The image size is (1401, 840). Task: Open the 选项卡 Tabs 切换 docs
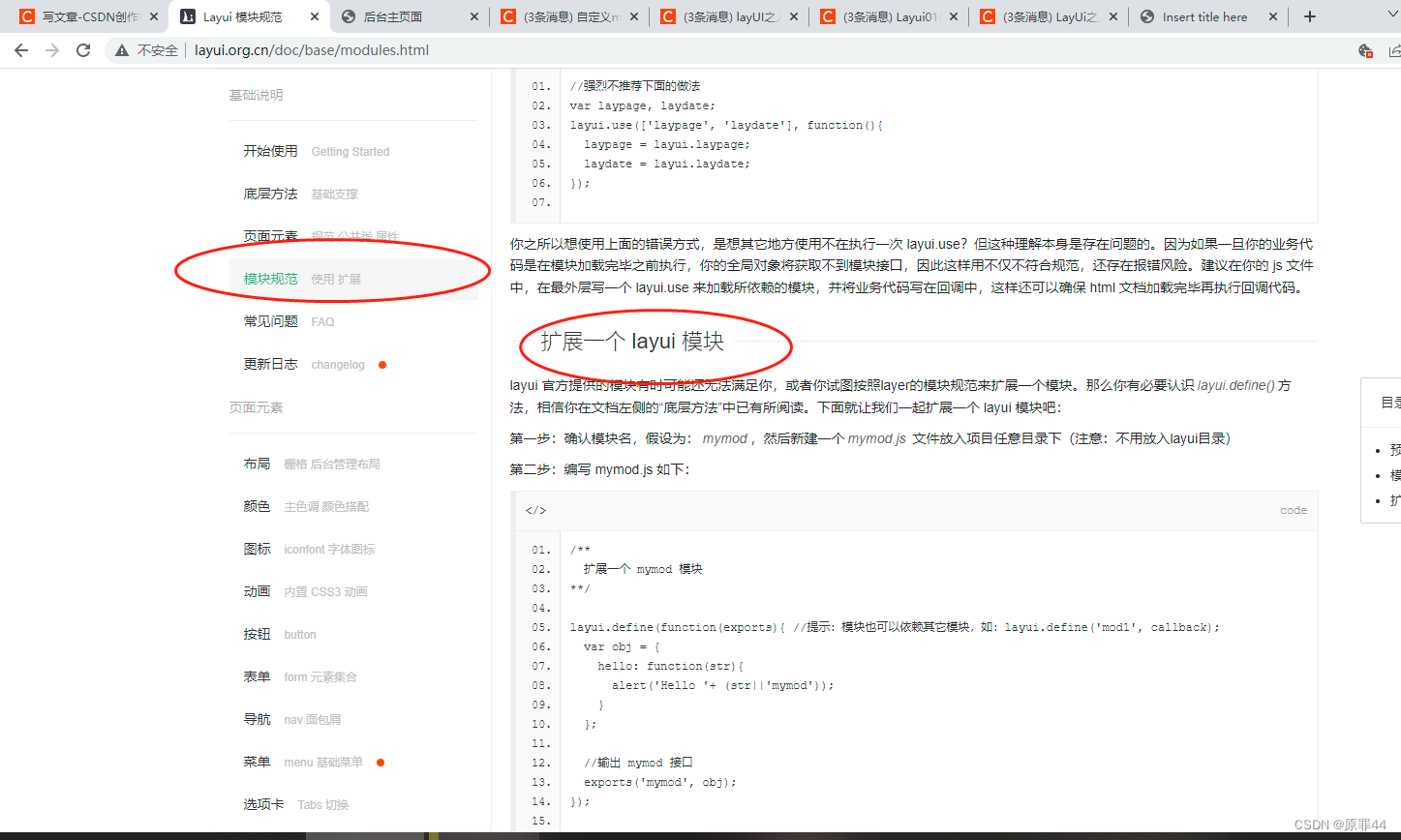[x=263, y=804]
